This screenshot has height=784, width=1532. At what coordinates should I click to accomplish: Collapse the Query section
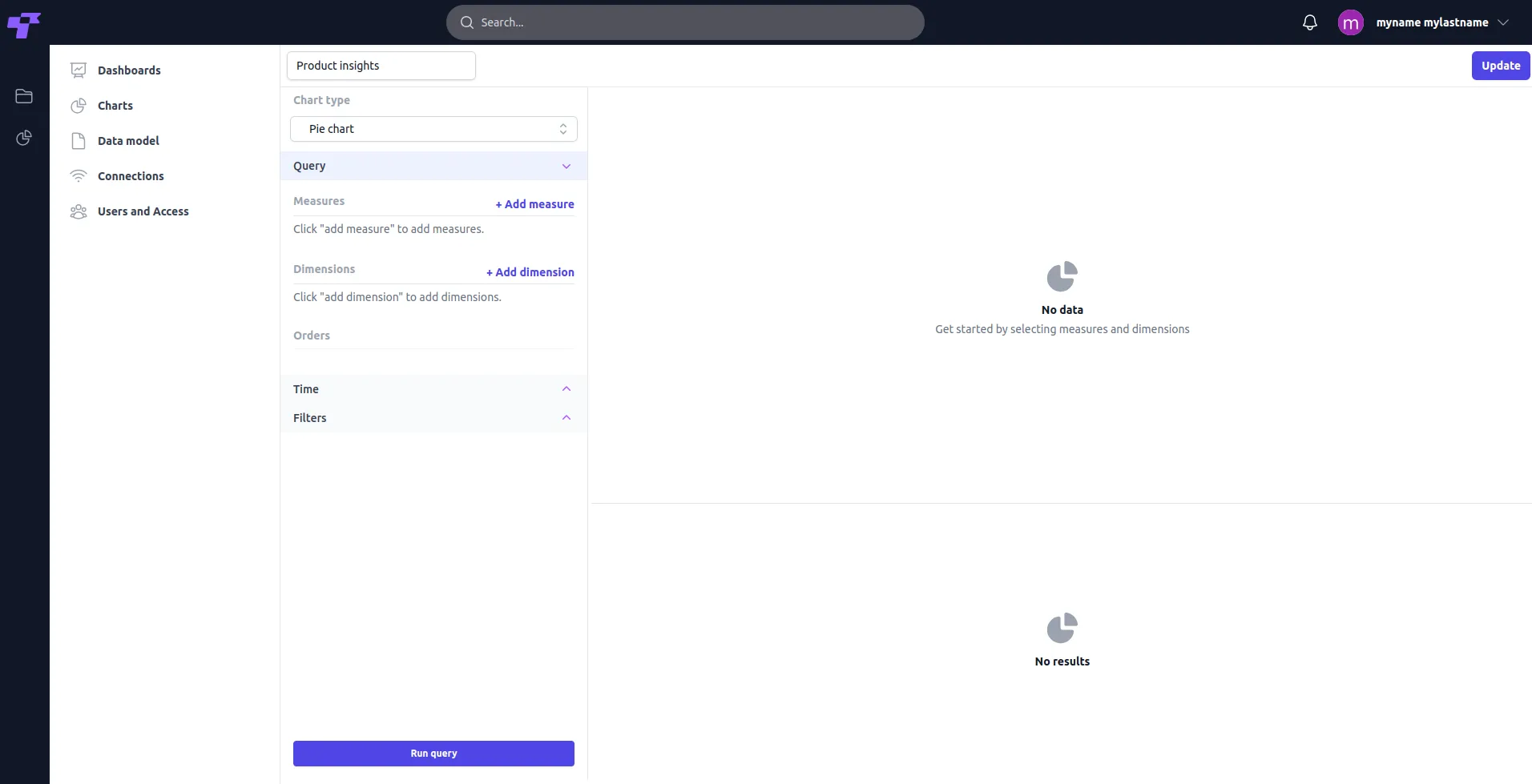click(x=433, y=166)
